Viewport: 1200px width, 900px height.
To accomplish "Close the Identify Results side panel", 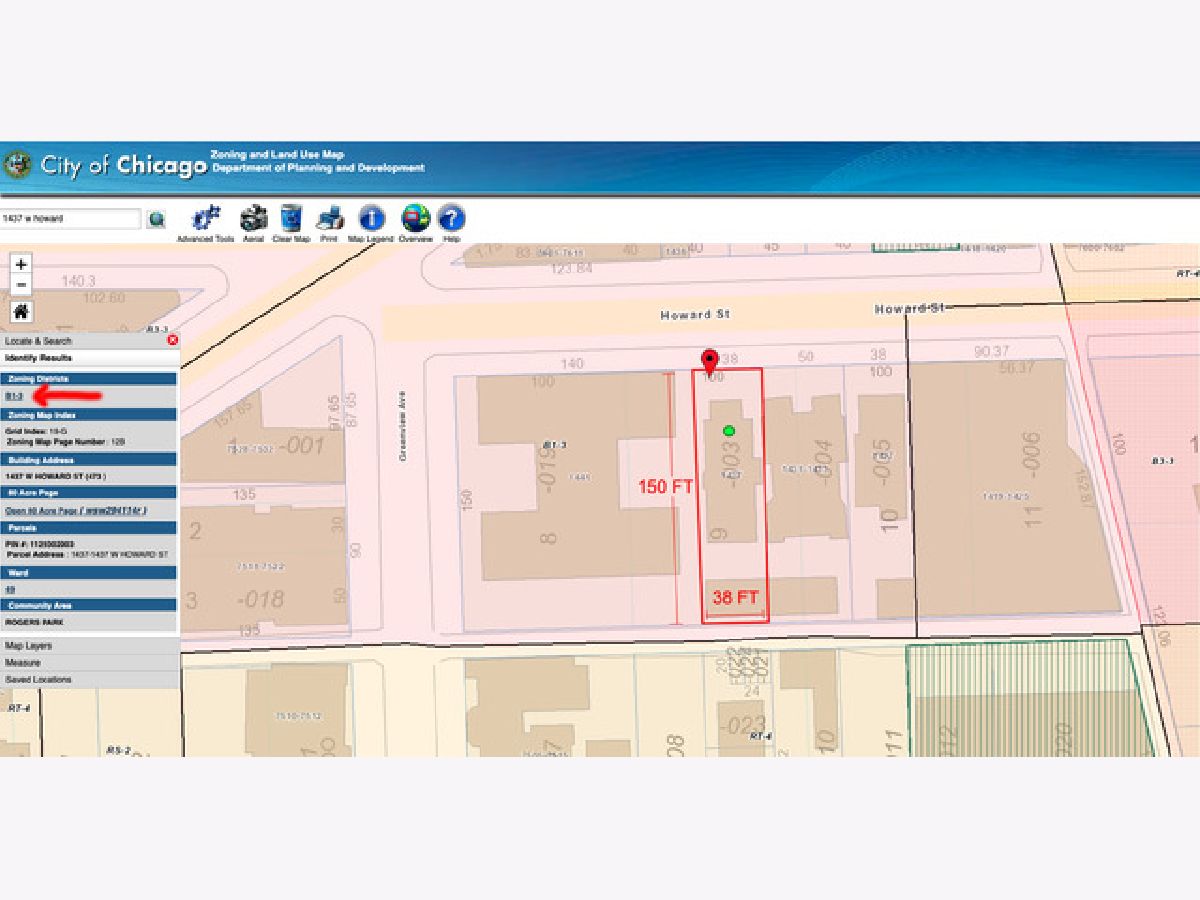I will pyautogui.click(x=172, y=341).
